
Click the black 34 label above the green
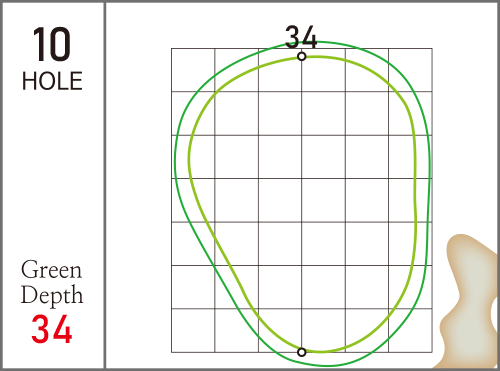[x=301, y=37]
